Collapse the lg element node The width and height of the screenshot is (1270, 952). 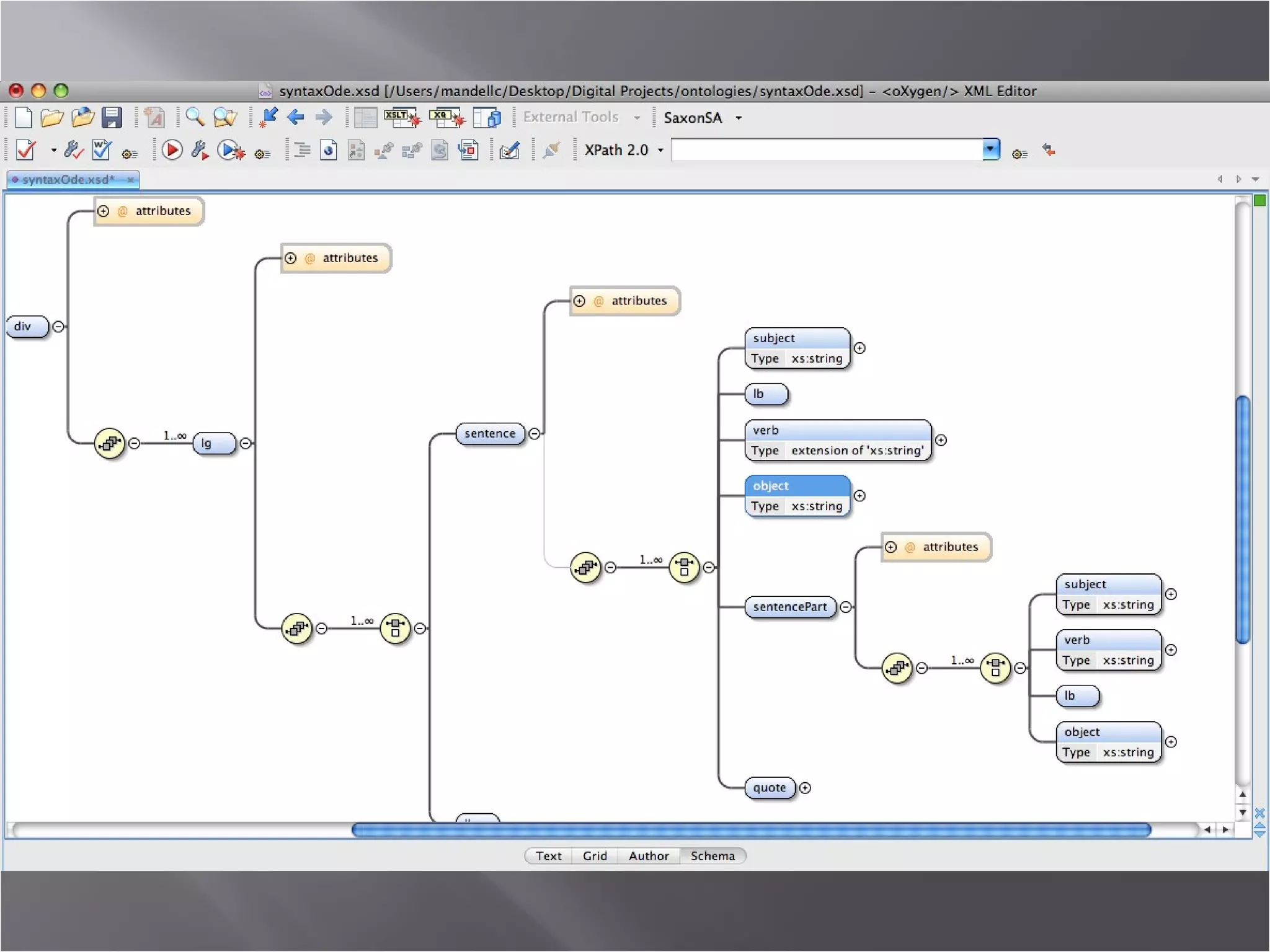click(246, 443)
